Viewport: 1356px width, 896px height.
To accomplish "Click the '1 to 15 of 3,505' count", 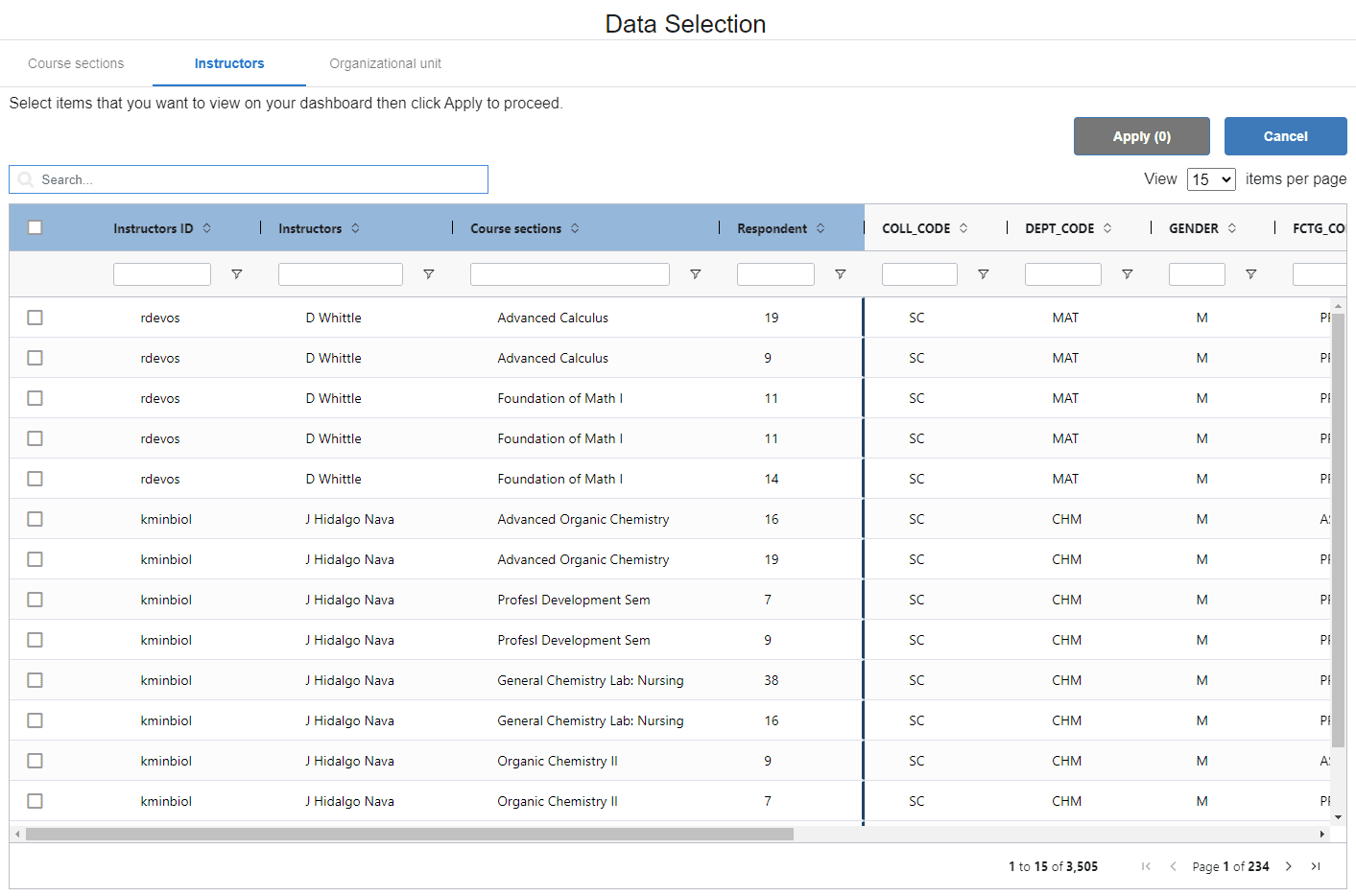I will (x=1053, y=866).
